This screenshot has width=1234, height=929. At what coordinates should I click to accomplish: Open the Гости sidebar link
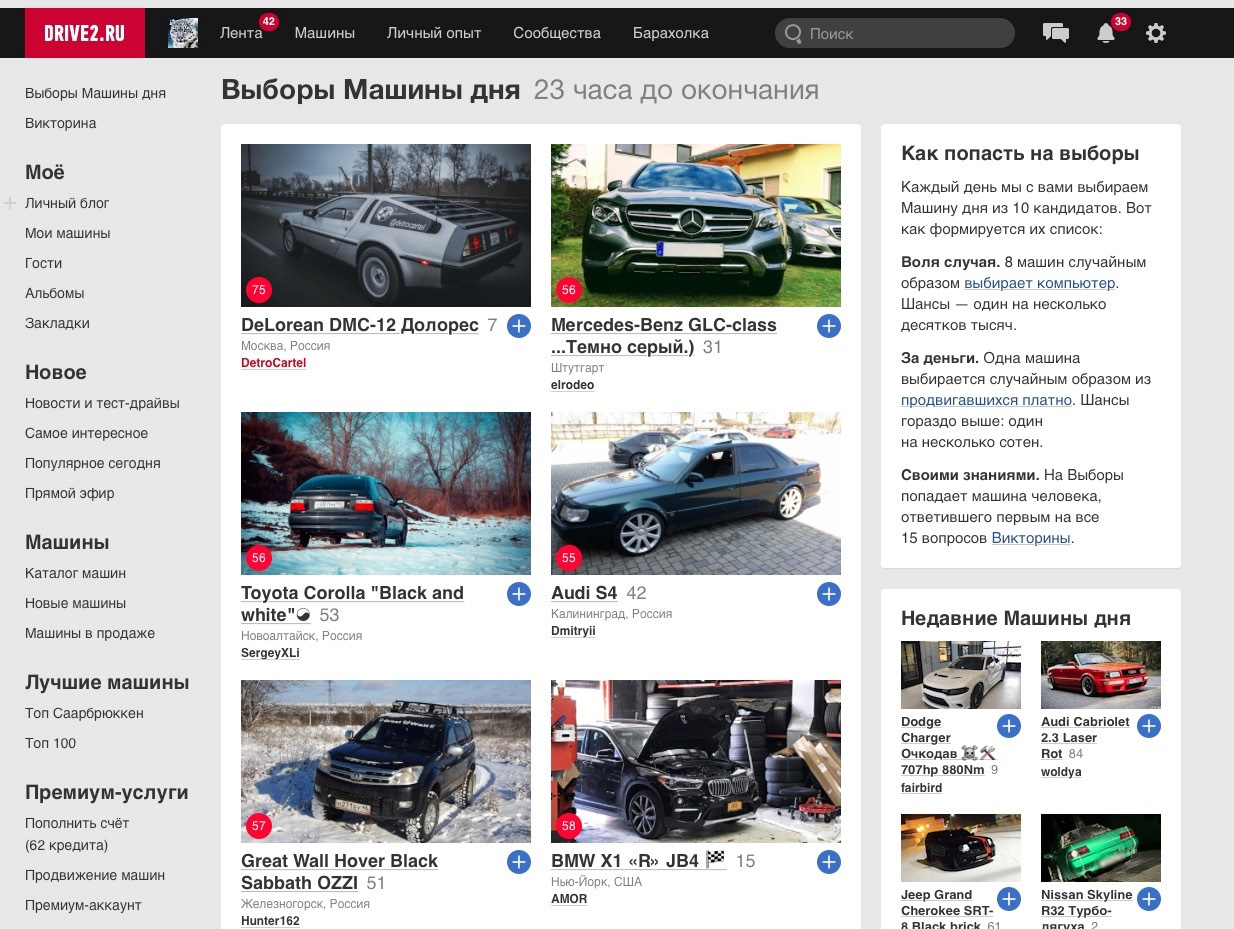[44, 263]
